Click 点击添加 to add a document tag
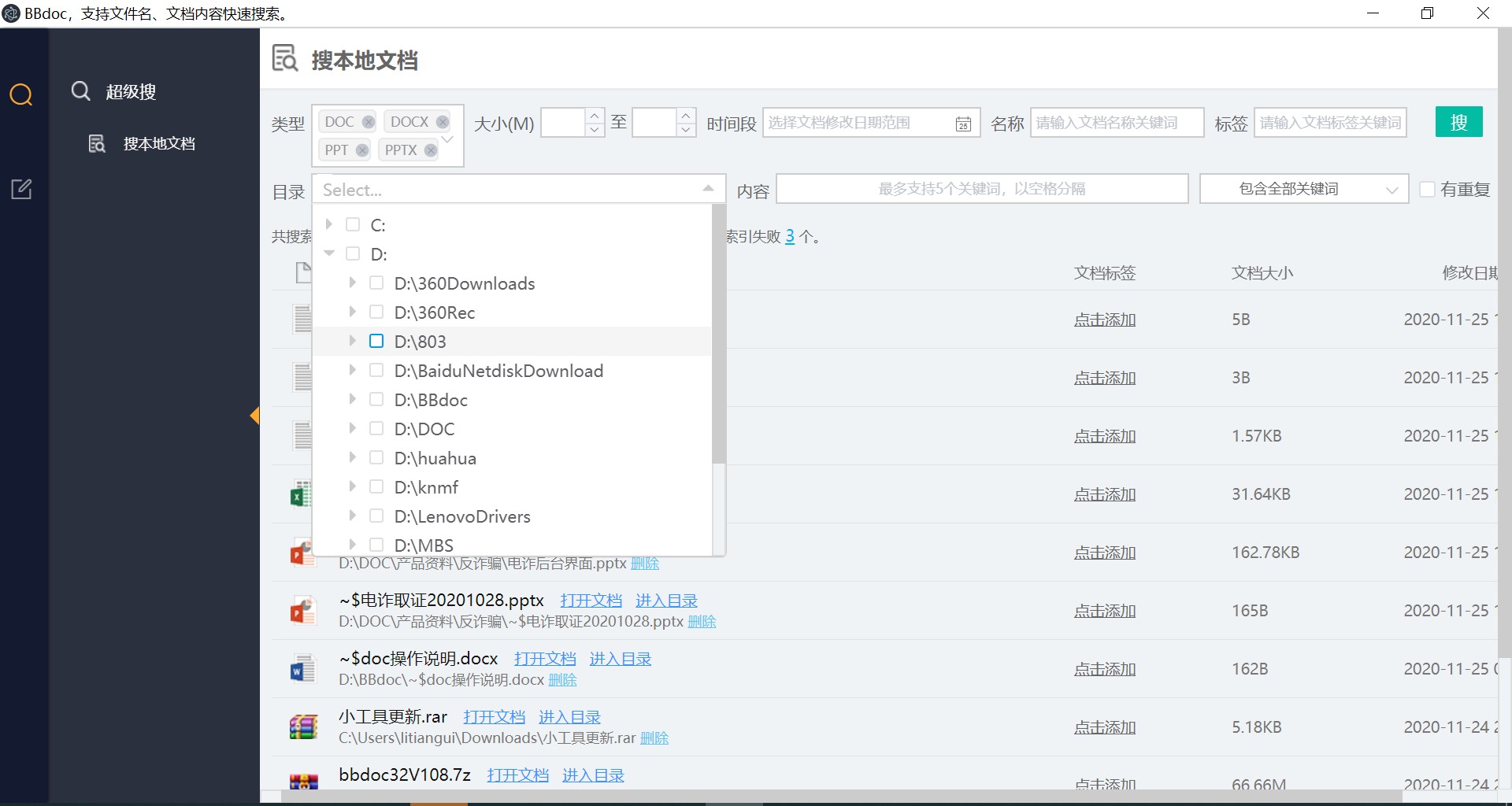Image resolution: width=1512 pixels, height=806 pixels. tap(1104, 320)
